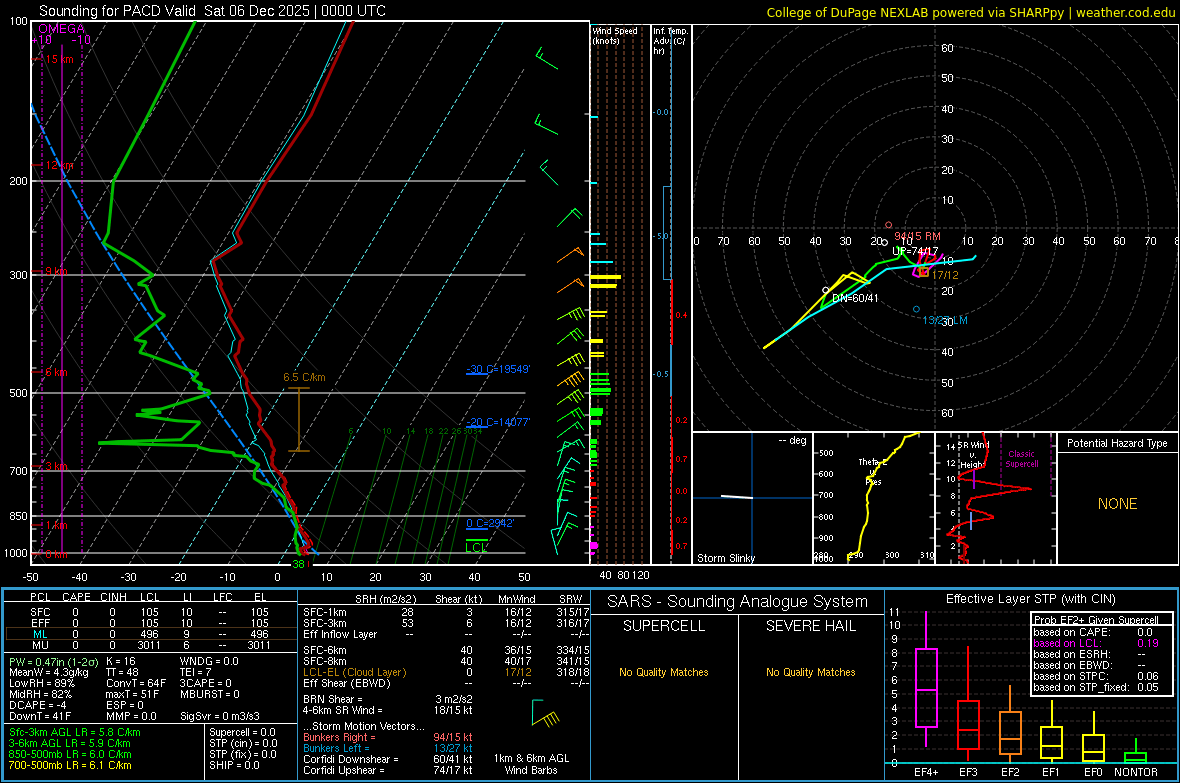Click the Storm Slinky panel label
Screen dimensions: 1180x783
point(725,558)
